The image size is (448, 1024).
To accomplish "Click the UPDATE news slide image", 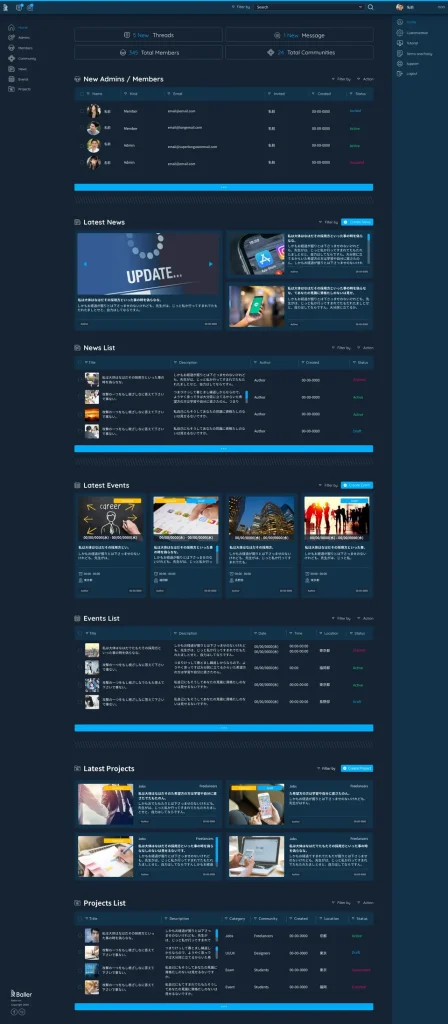I will 148,264.
